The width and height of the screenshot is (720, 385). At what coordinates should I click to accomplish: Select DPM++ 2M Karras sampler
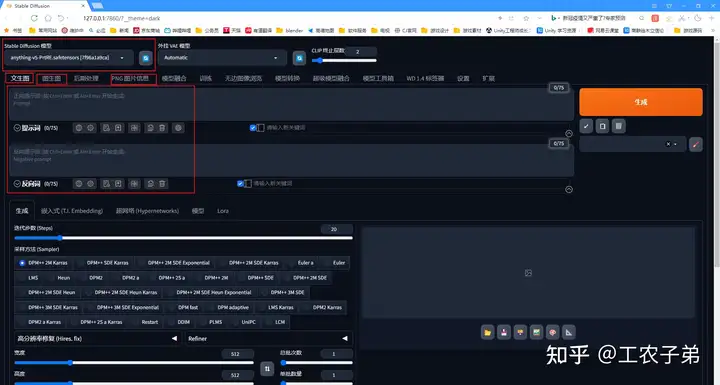pos(44,263)
